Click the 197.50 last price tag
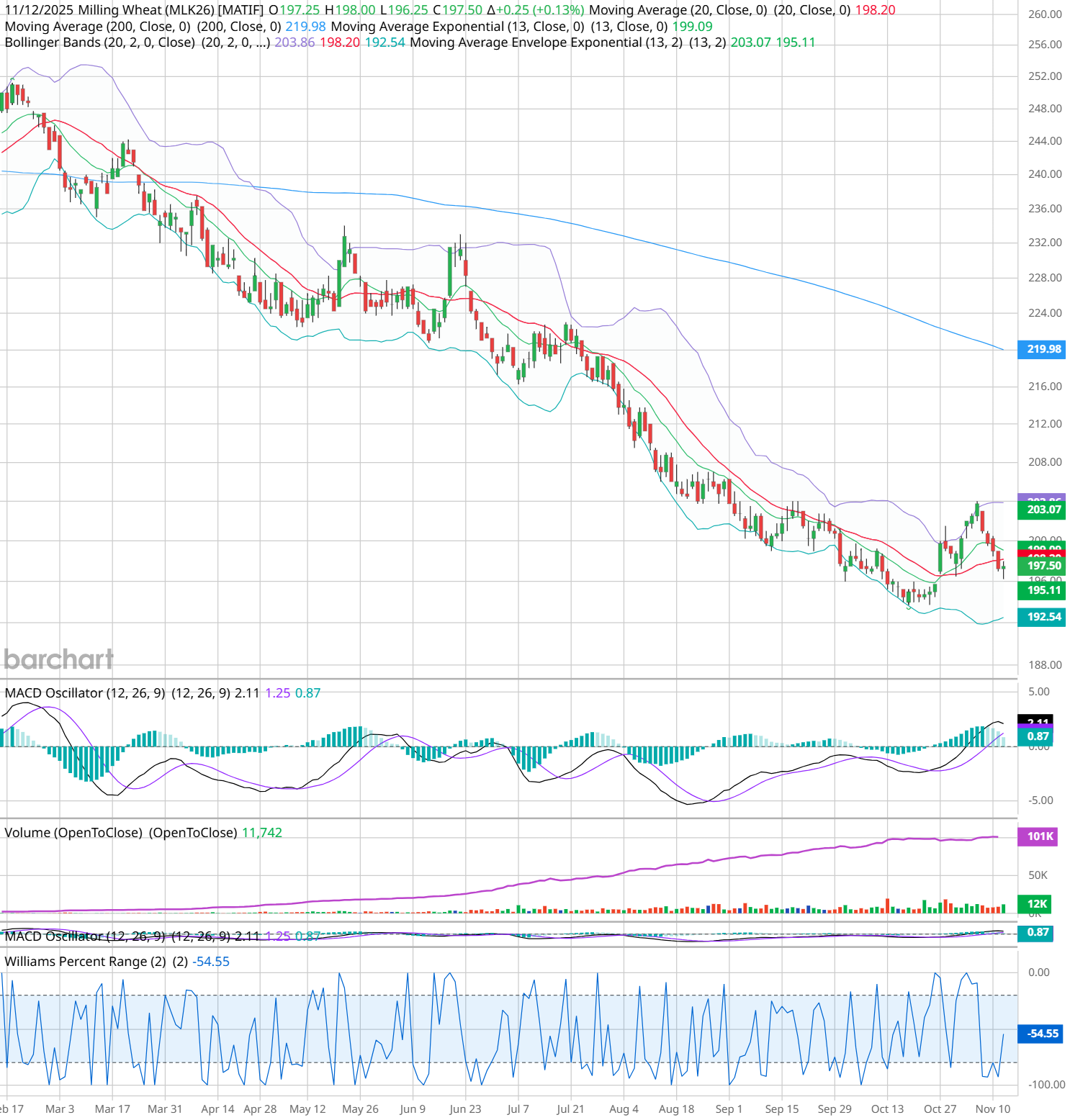The height and width of the screenshot is (1120, 1070). 1043,566
